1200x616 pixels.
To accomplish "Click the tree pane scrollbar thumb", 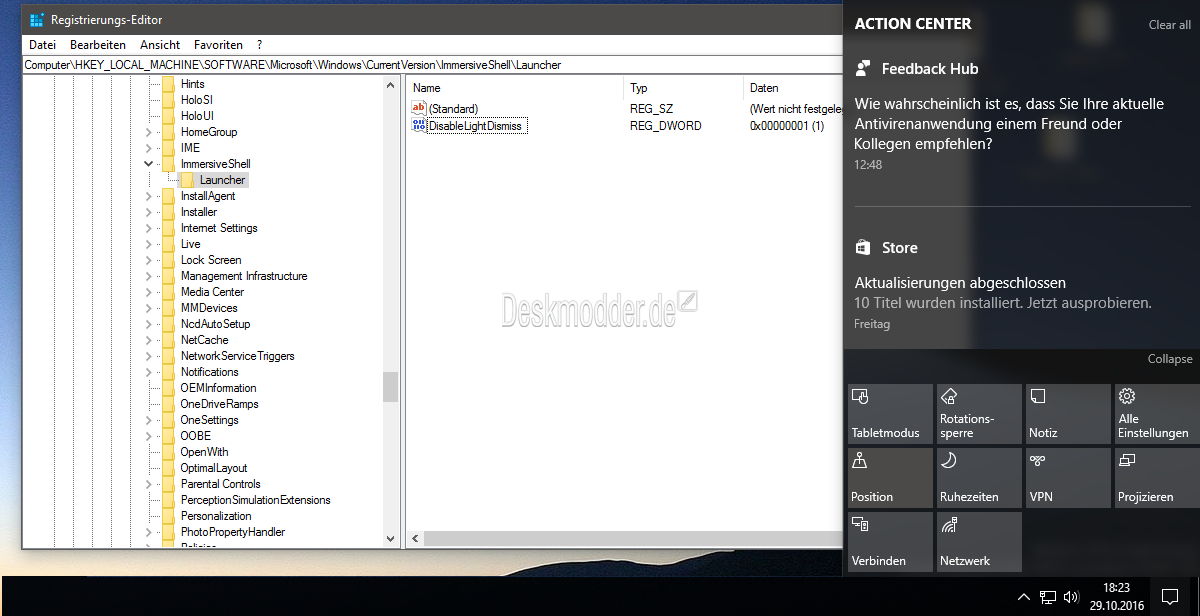I will 390,387.
